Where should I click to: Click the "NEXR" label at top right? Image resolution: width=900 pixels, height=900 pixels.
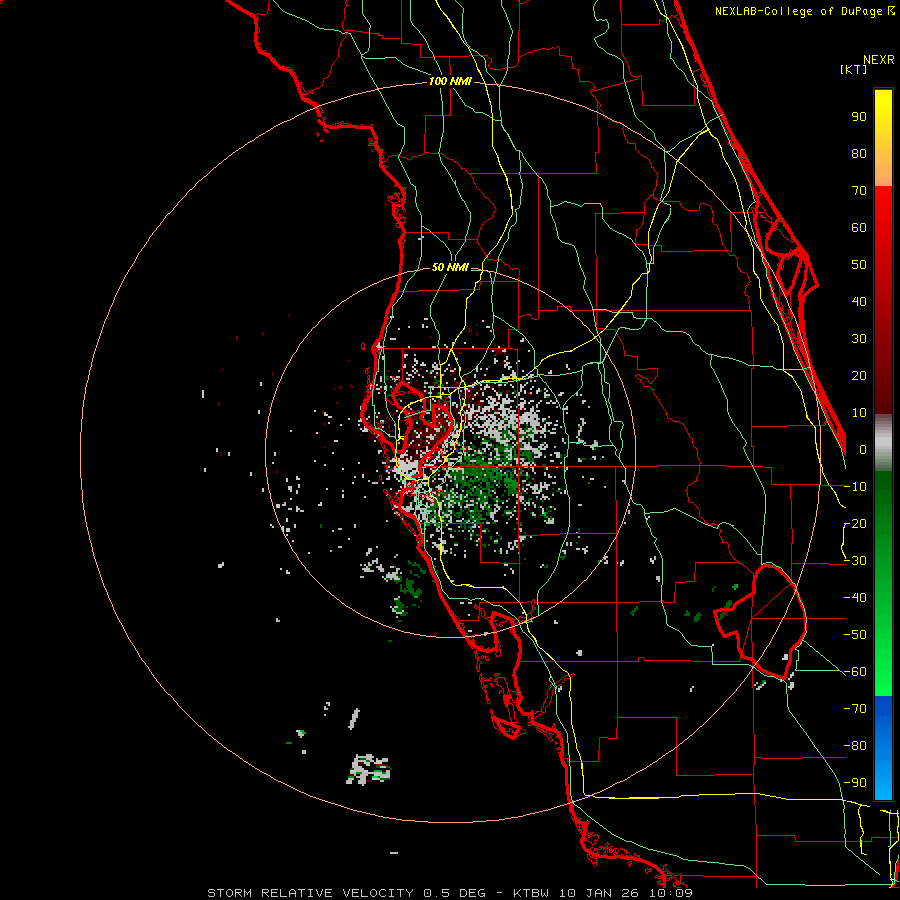(x=879, y=60)
